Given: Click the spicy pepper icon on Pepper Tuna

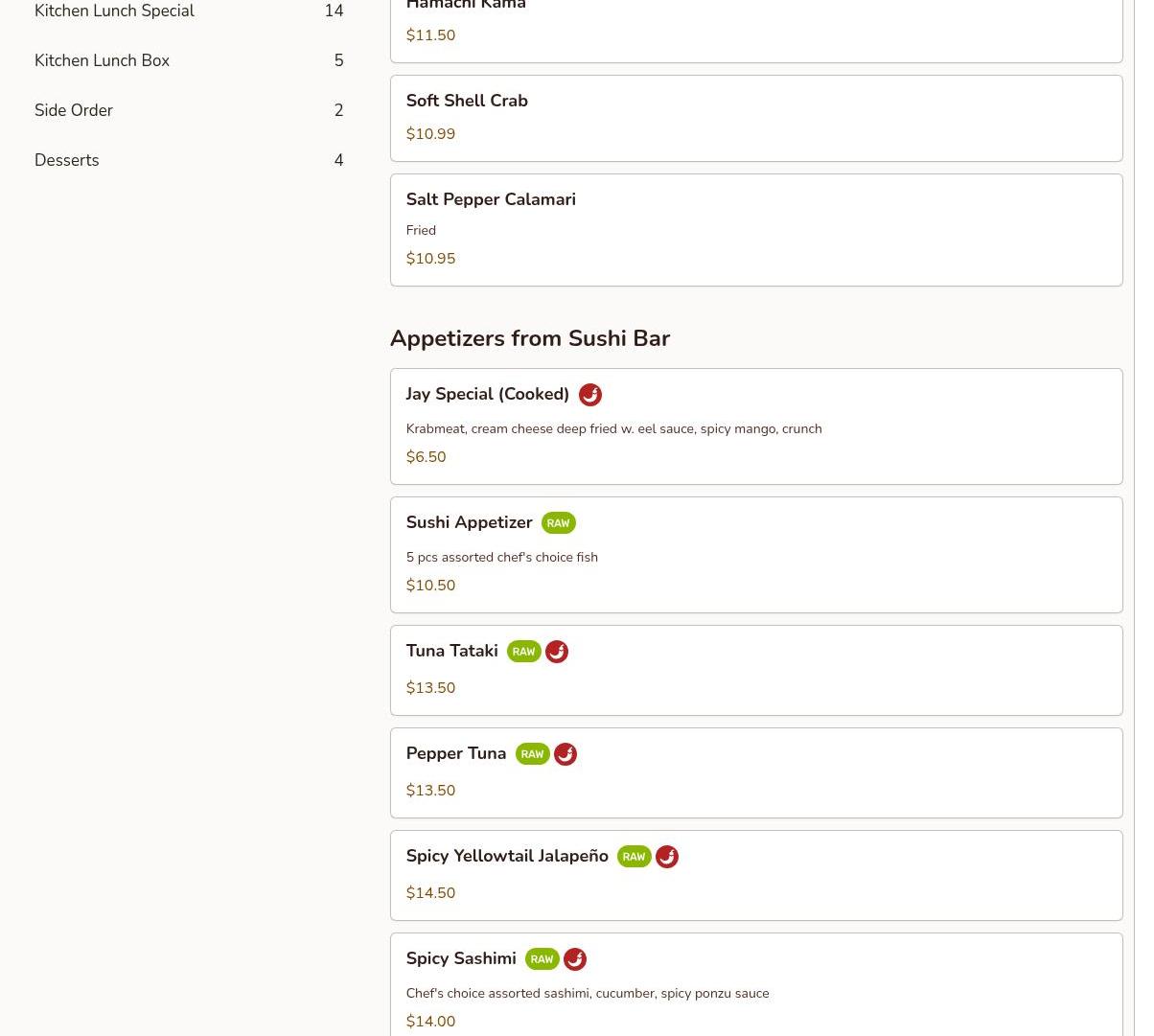Looking at the screenshot, I should [565, 754].
